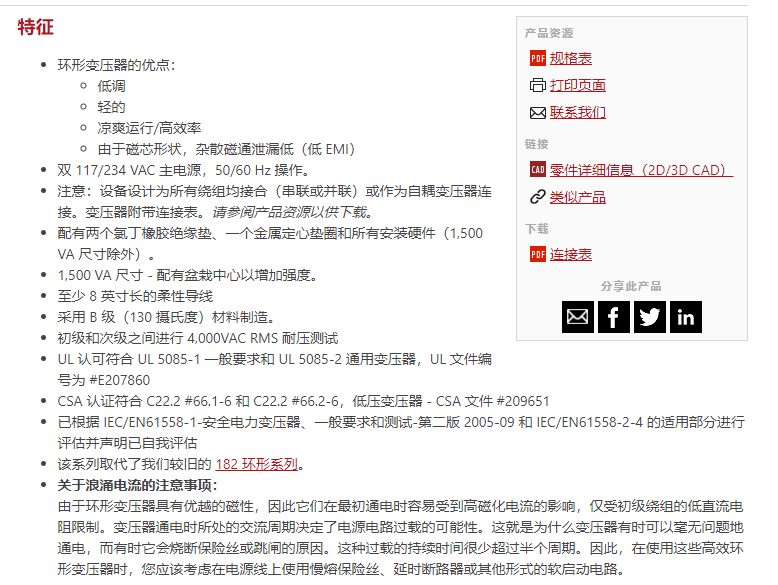This screenshot has width=778, height=585.
Task: Click the 下载 section label
Action: (x=537, y=229)
